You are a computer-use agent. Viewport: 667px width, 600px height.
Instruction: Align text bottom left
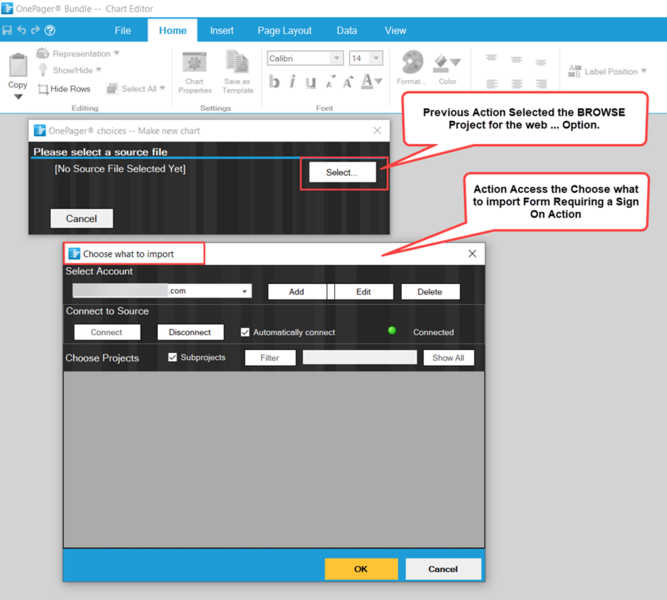492,84
